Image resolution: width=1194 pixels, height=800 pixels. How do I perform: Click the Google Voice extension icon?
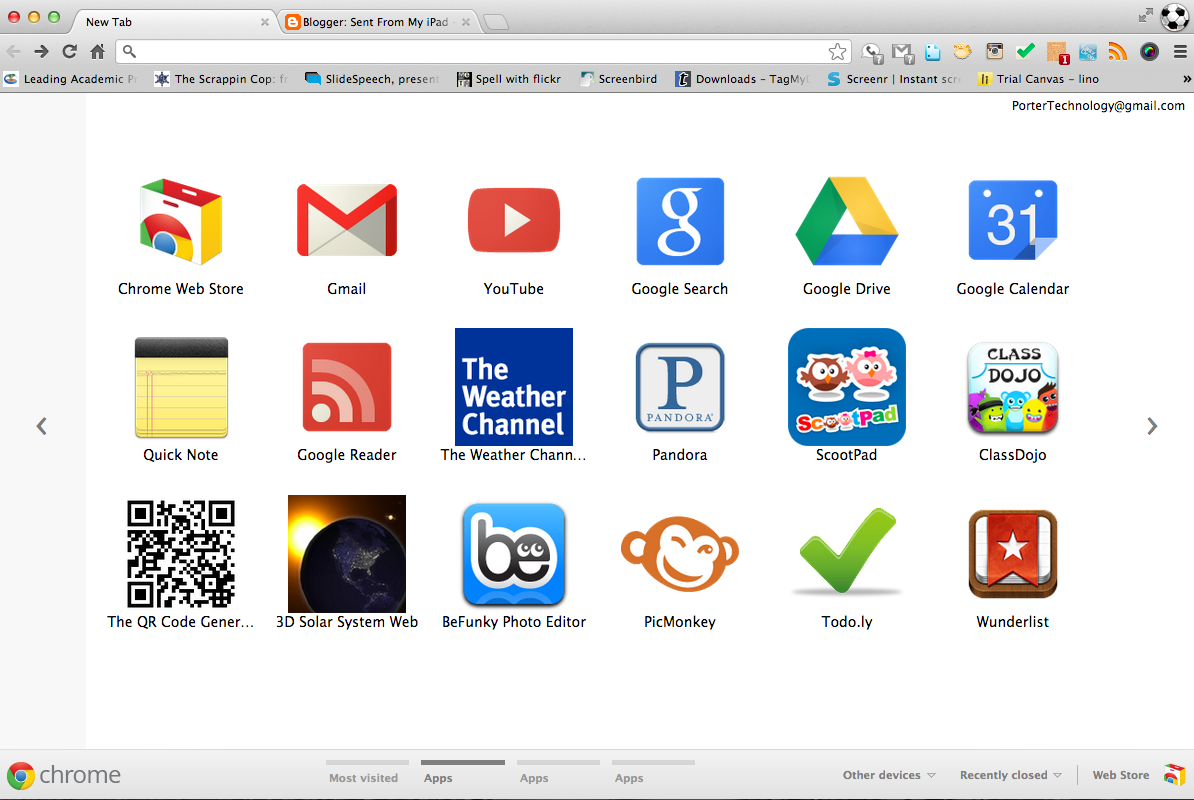point(872,52)
